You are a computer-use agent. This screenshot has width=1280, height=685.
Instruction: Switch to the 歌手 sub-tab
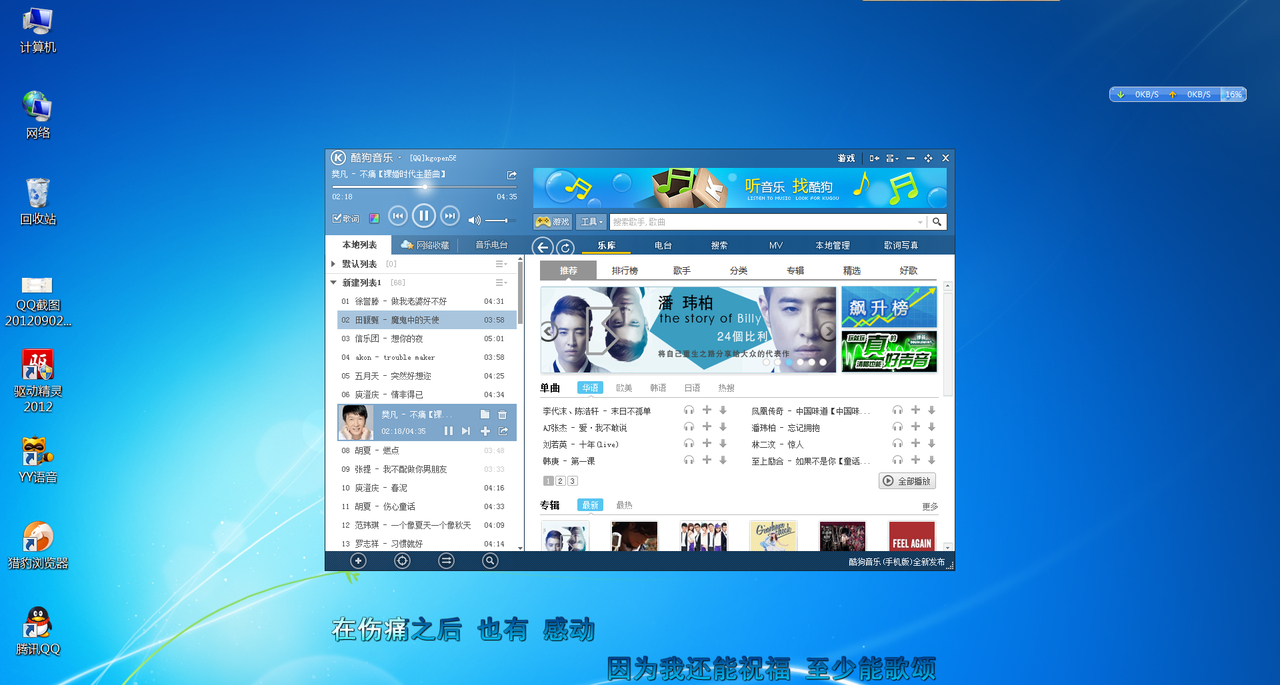[x=682, y=271]
